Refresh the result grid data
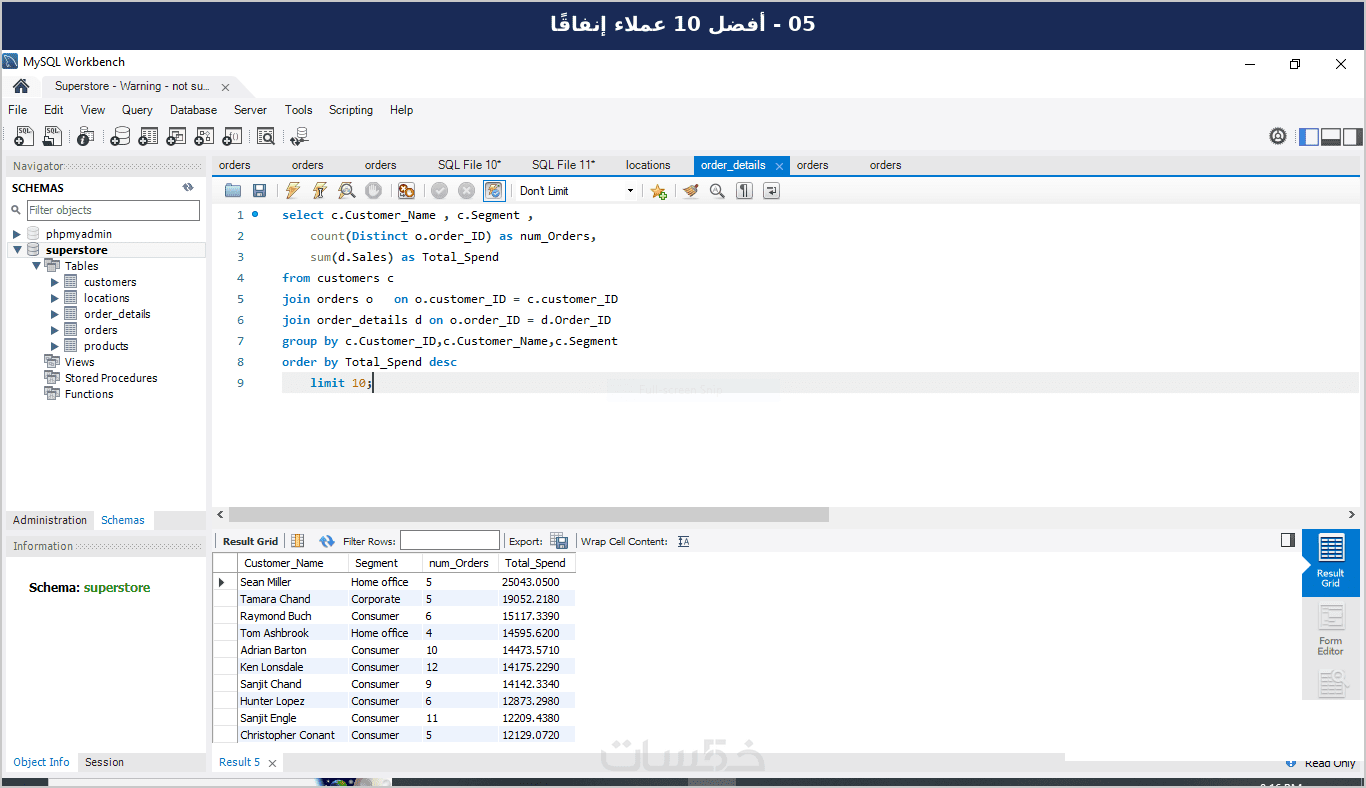 click(x=327, y=541)
